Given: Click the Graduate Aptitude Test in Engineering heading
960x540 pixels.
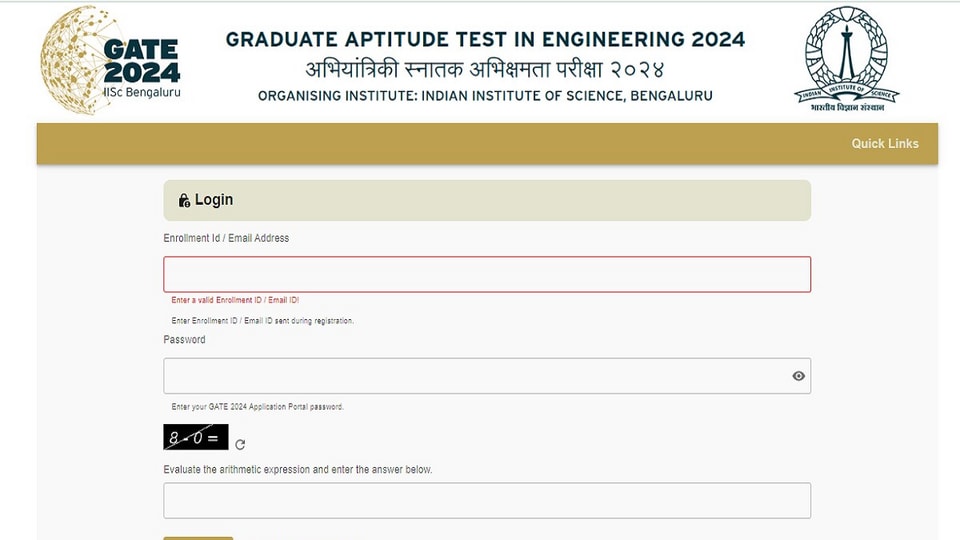Looking at the screenshot, I should tap(485, 39).
